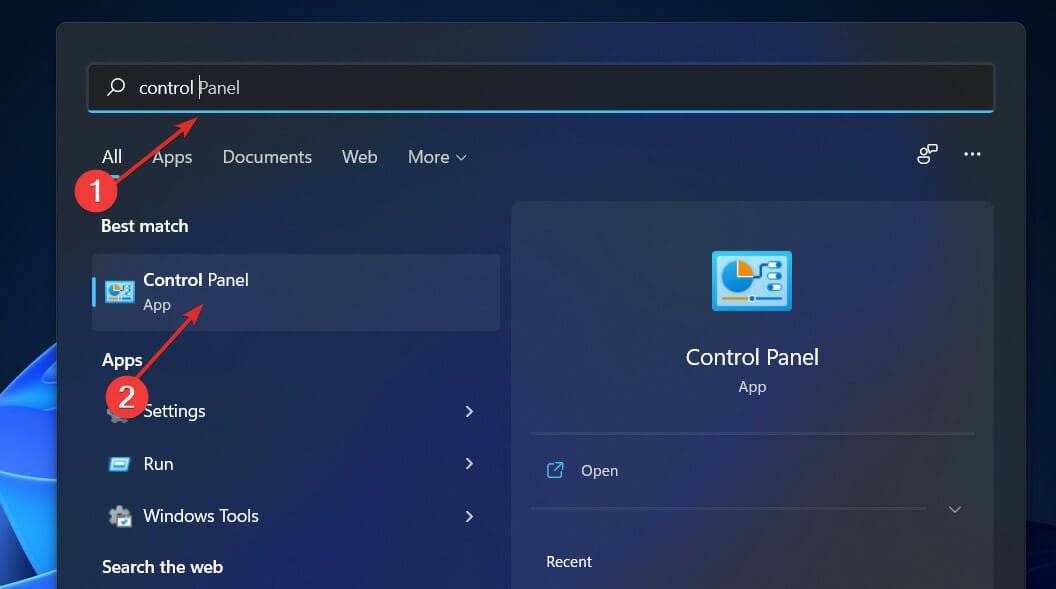1056x589 pixels.
Task: Switch to the Web search tab
Action: click(x=359, y=157)
